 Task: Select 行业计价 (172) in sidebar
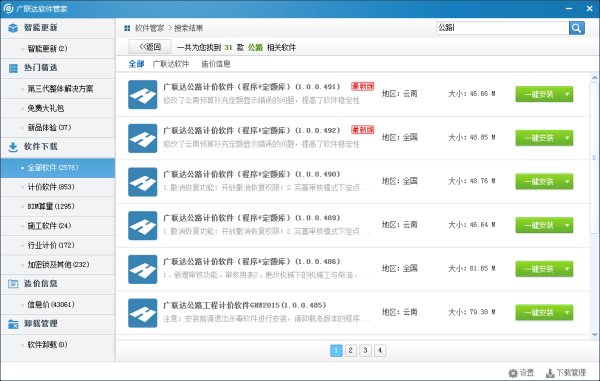click(58, 245)
